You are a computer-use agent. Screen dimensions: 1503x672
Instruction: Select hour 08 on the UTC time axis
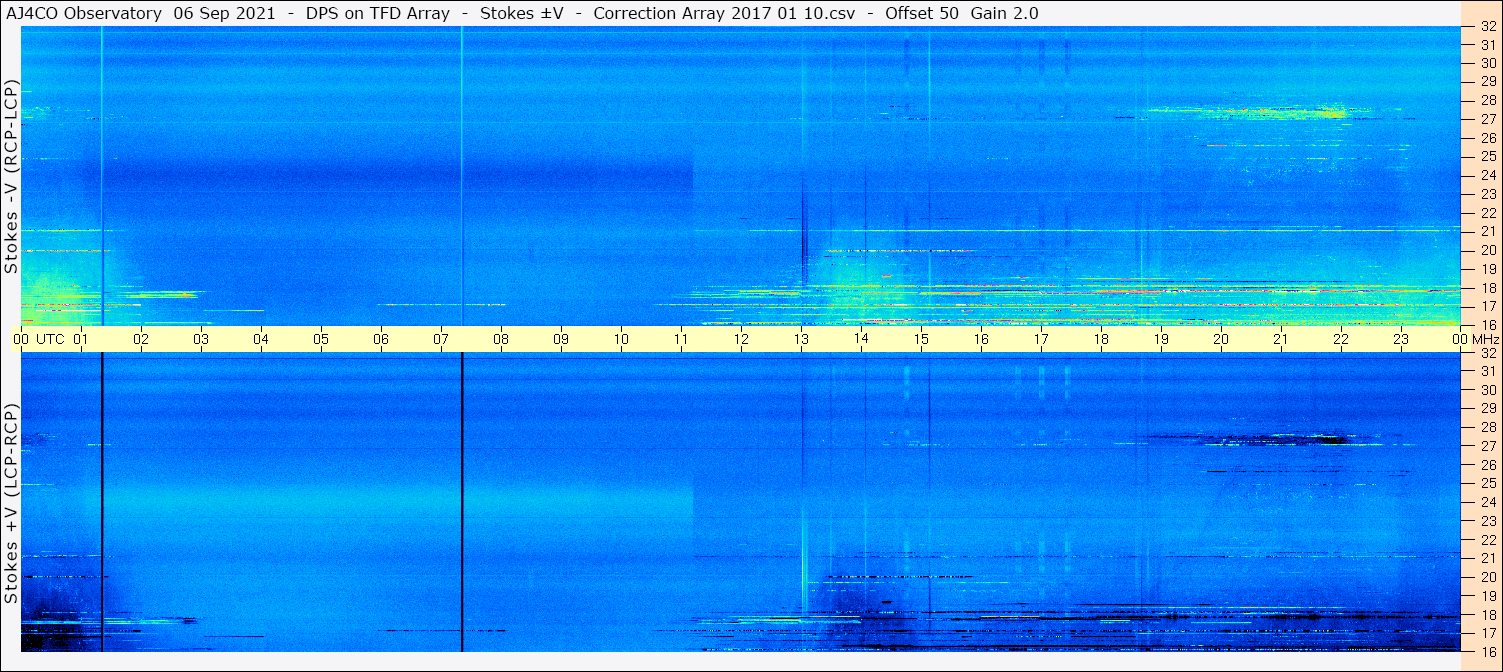pyautogui.click(x=501, y=339)
